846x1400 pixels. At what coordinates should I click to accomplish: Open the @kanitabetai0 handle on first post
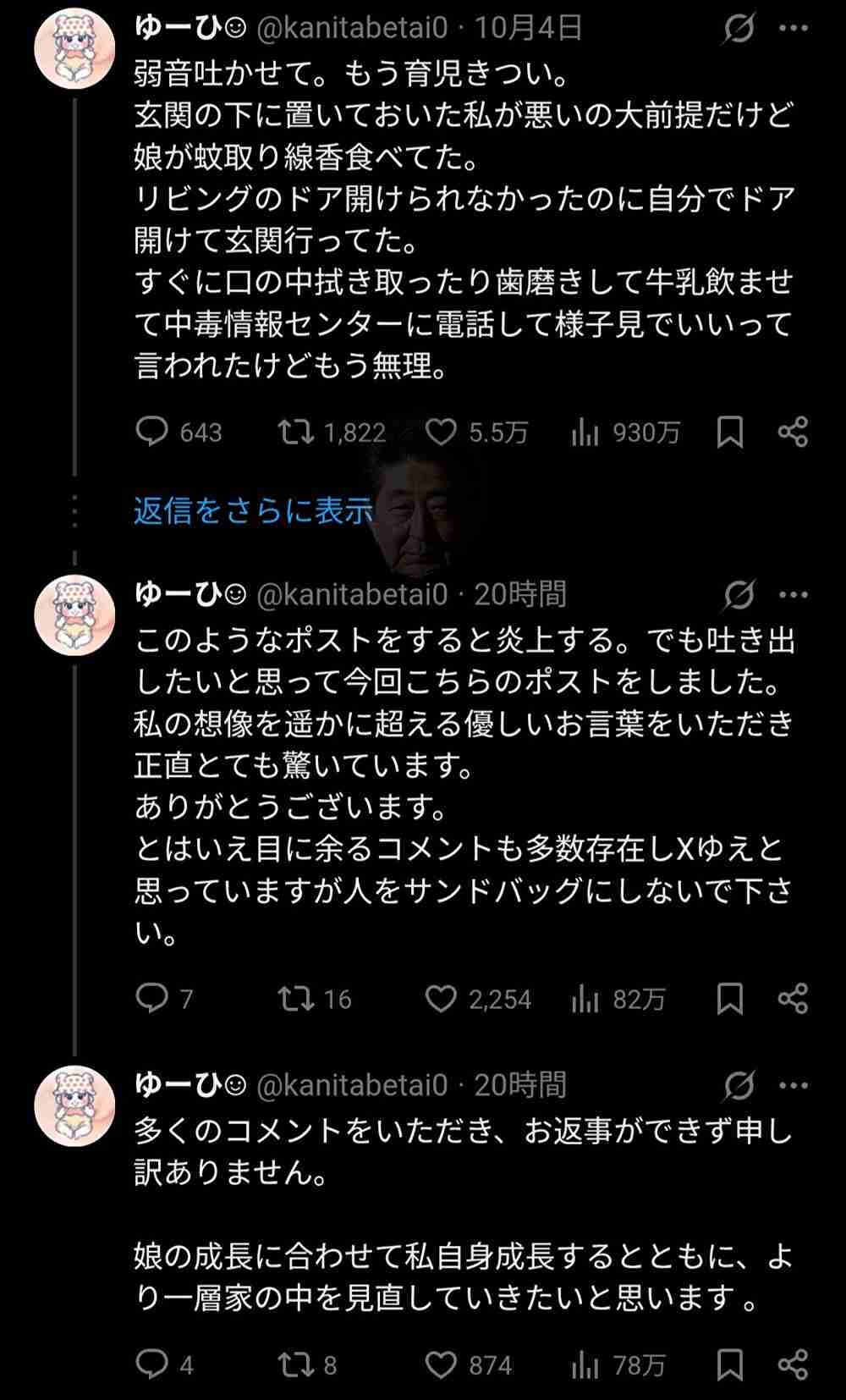coord(351,29)
